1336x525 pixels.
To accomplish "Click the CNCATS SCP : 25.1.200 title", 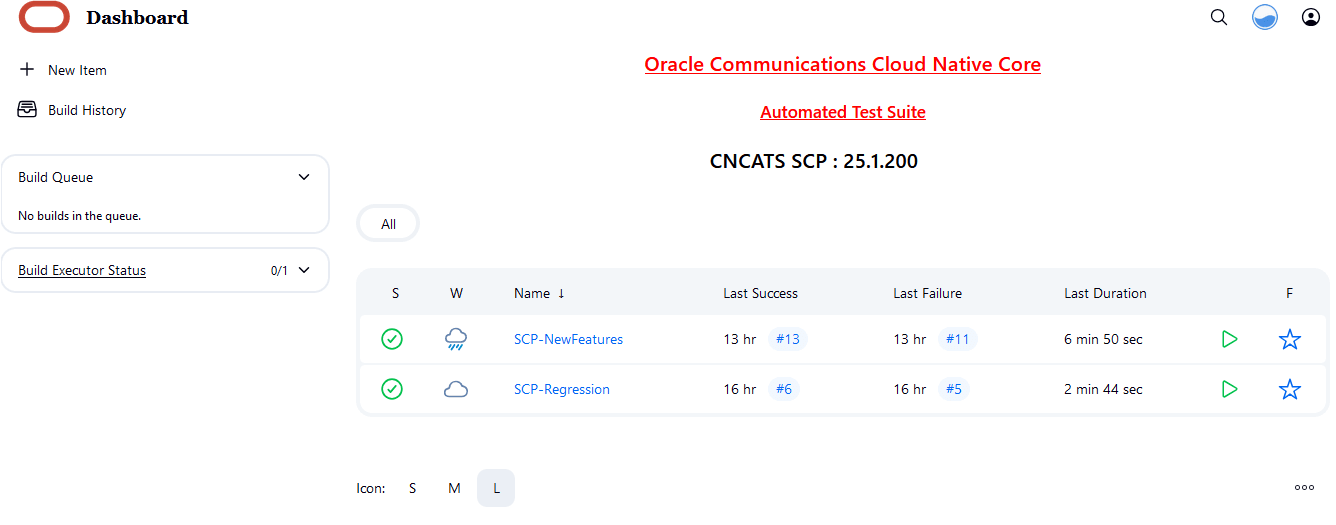I will coord(814,160).
